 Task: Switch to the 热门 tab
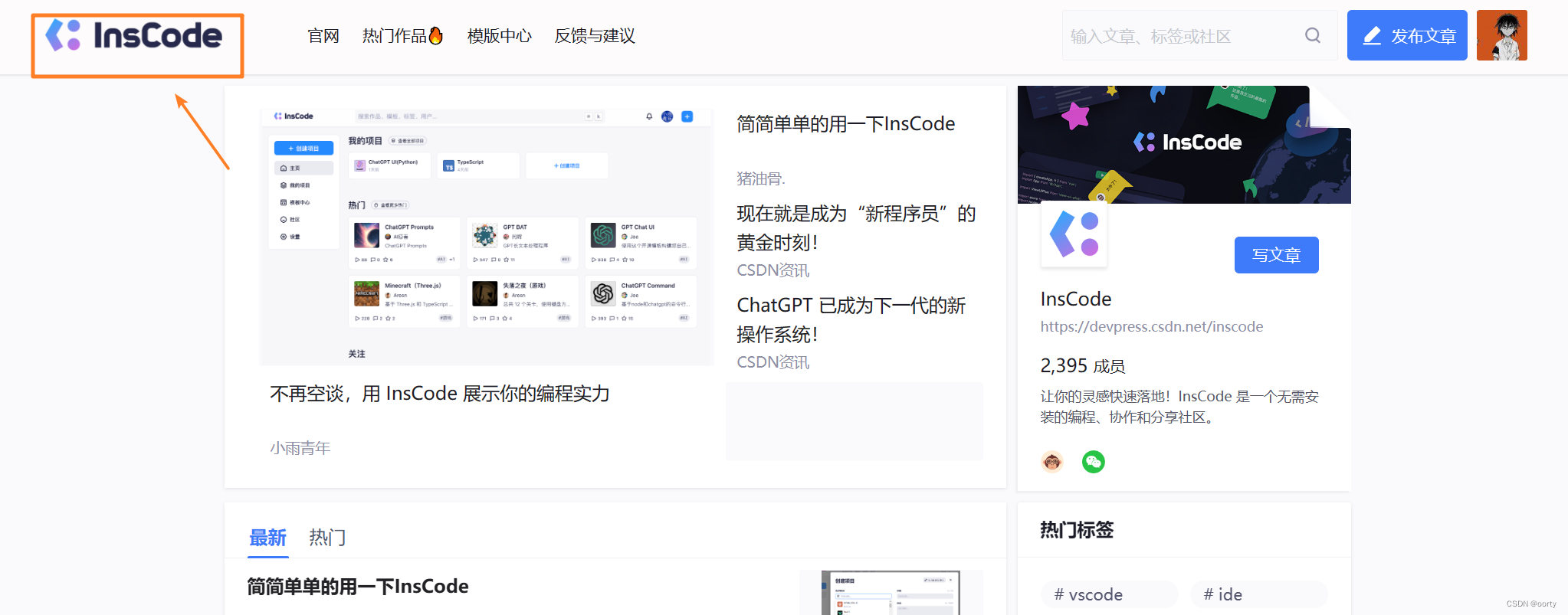327,538
